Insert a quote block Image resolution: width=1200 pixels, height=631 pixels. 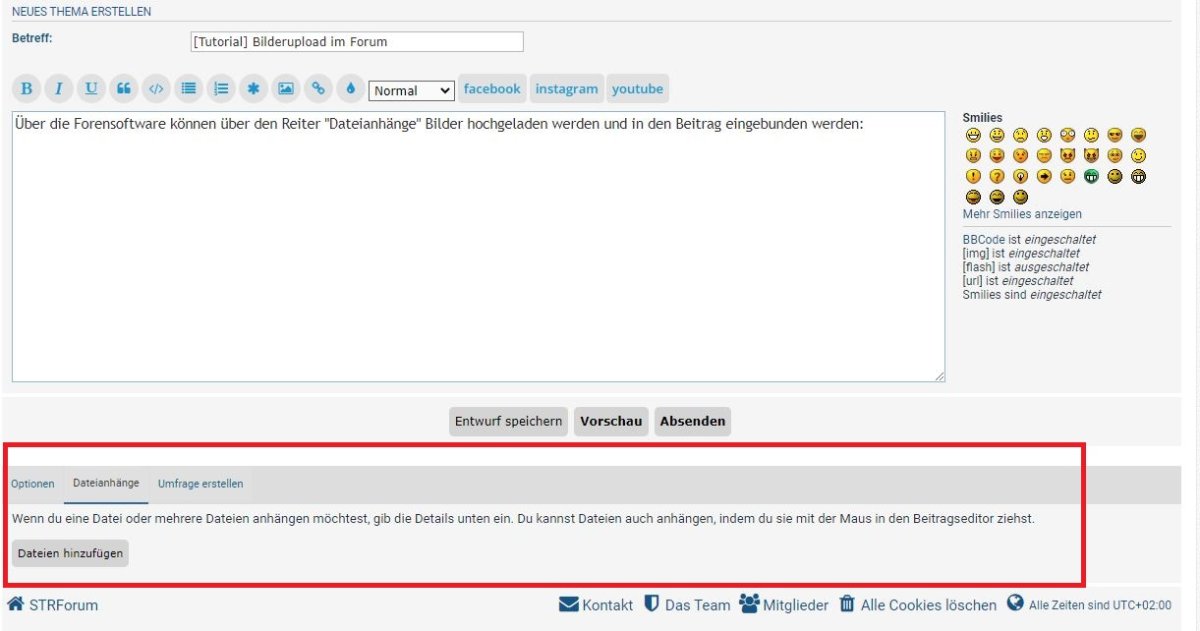tap(123, 89)
